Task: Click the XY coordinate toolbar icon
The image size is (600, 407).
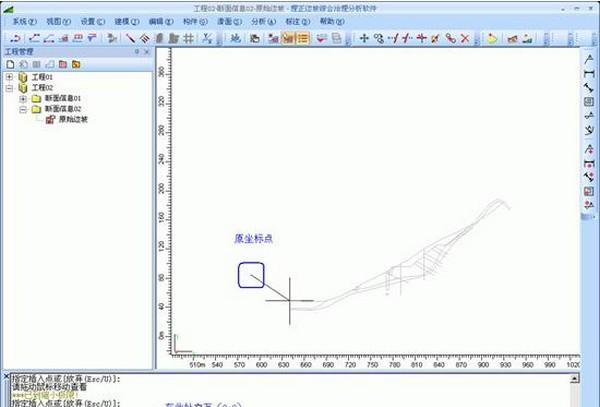Action: coord(207,38)
